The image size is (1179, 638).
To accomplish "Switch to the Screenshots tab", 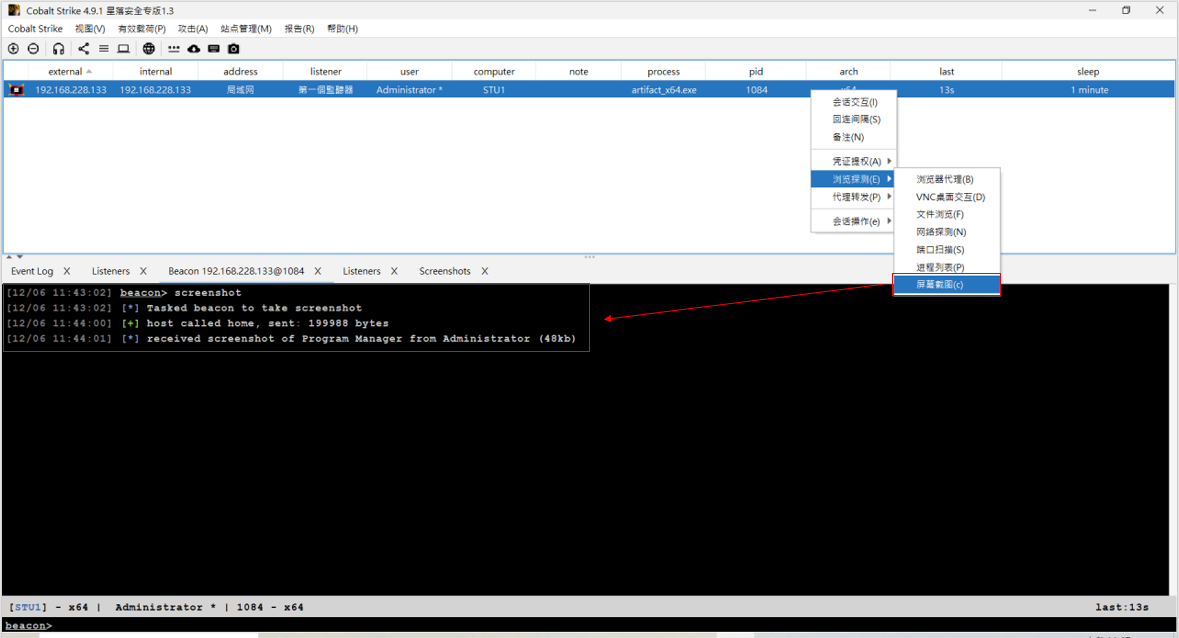I will tap(444, 271).
